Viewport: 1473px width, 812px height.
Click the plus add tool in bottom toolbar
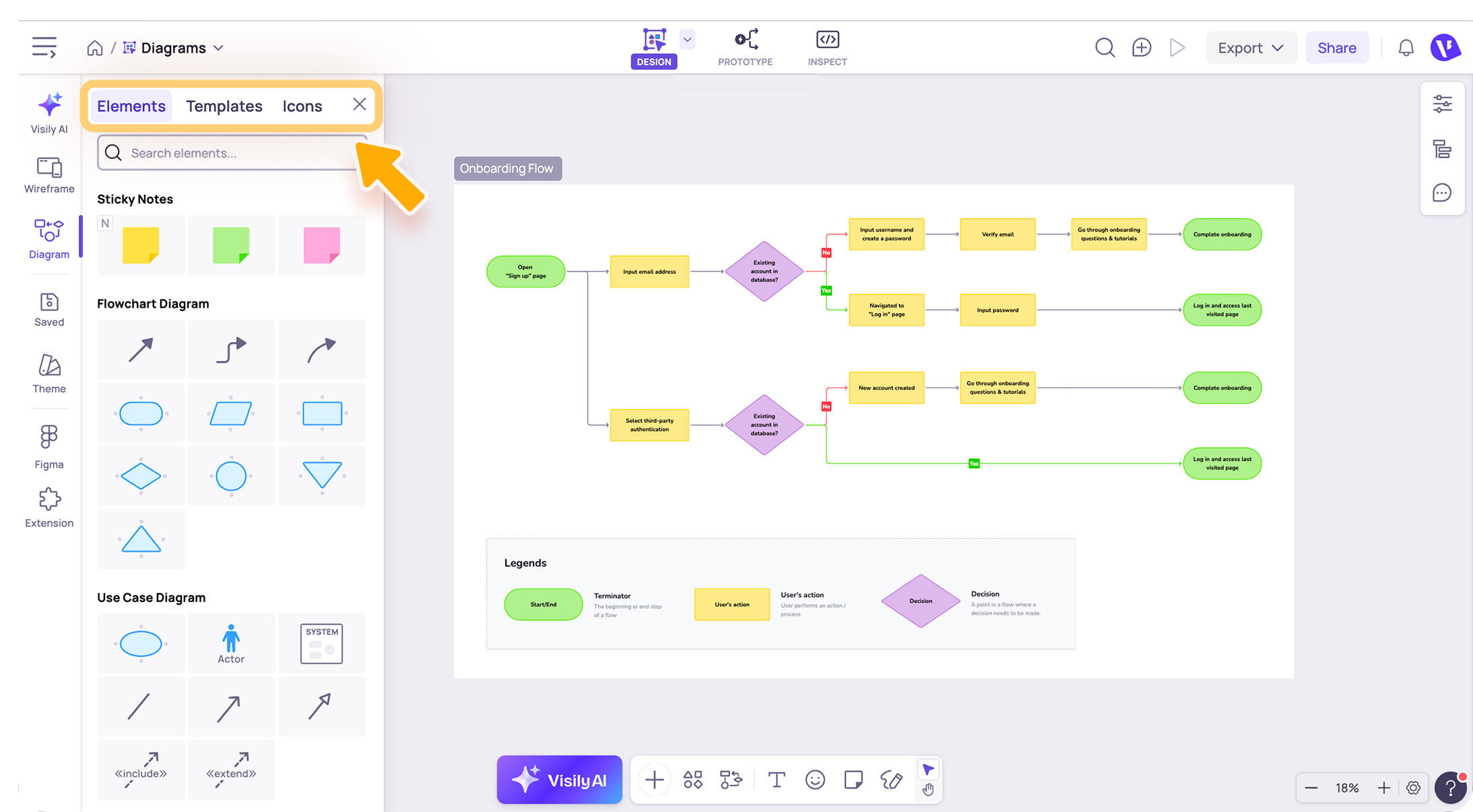click(x=654, y=780)
